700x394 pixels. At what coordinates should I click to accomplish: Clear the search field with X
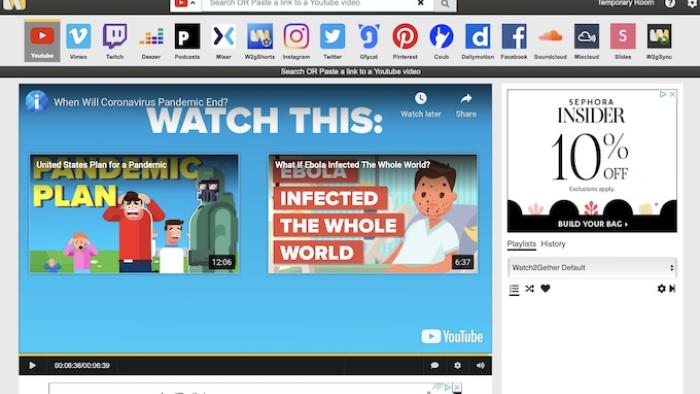(x=421, y=3)
